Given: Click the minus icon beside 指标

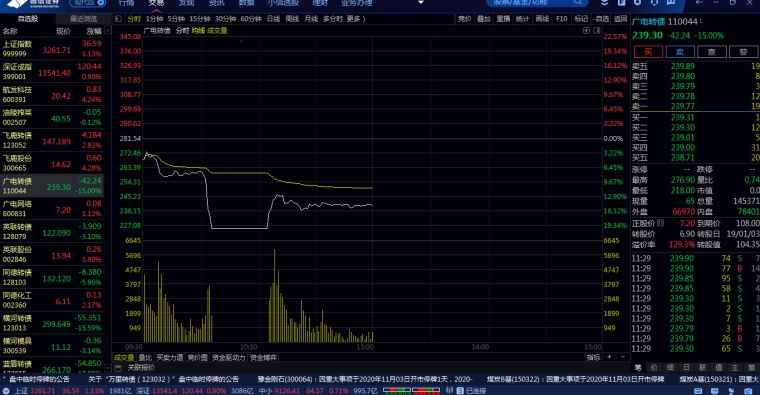Looking at the screenshot, I should point(623,357).
